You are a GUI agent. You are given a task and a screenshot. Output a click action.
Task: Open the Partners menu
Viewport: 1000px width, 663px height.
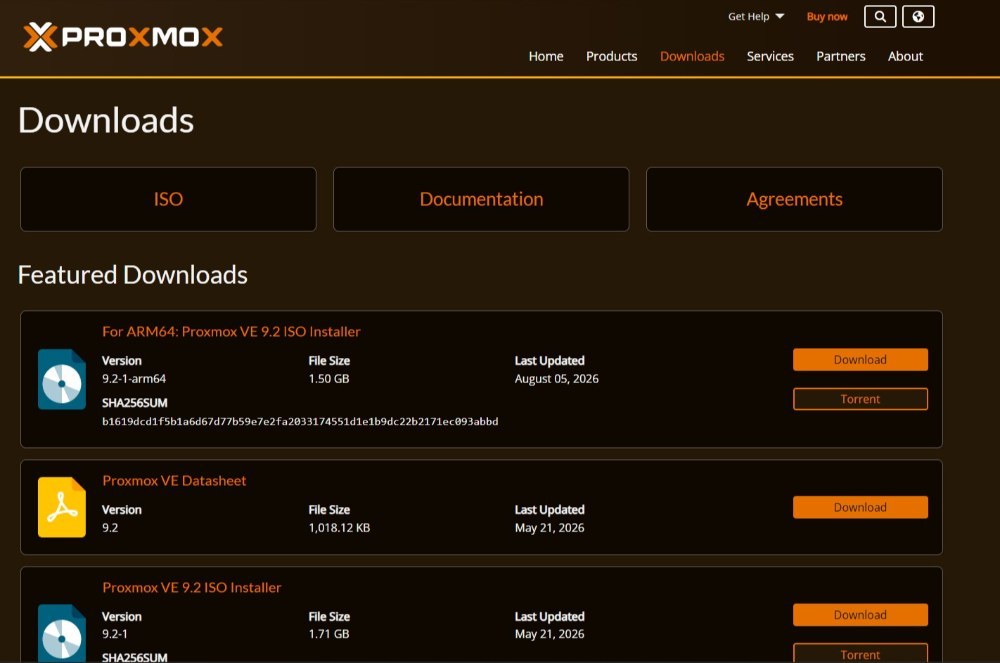pyautogui.click(x=841, y=56)
